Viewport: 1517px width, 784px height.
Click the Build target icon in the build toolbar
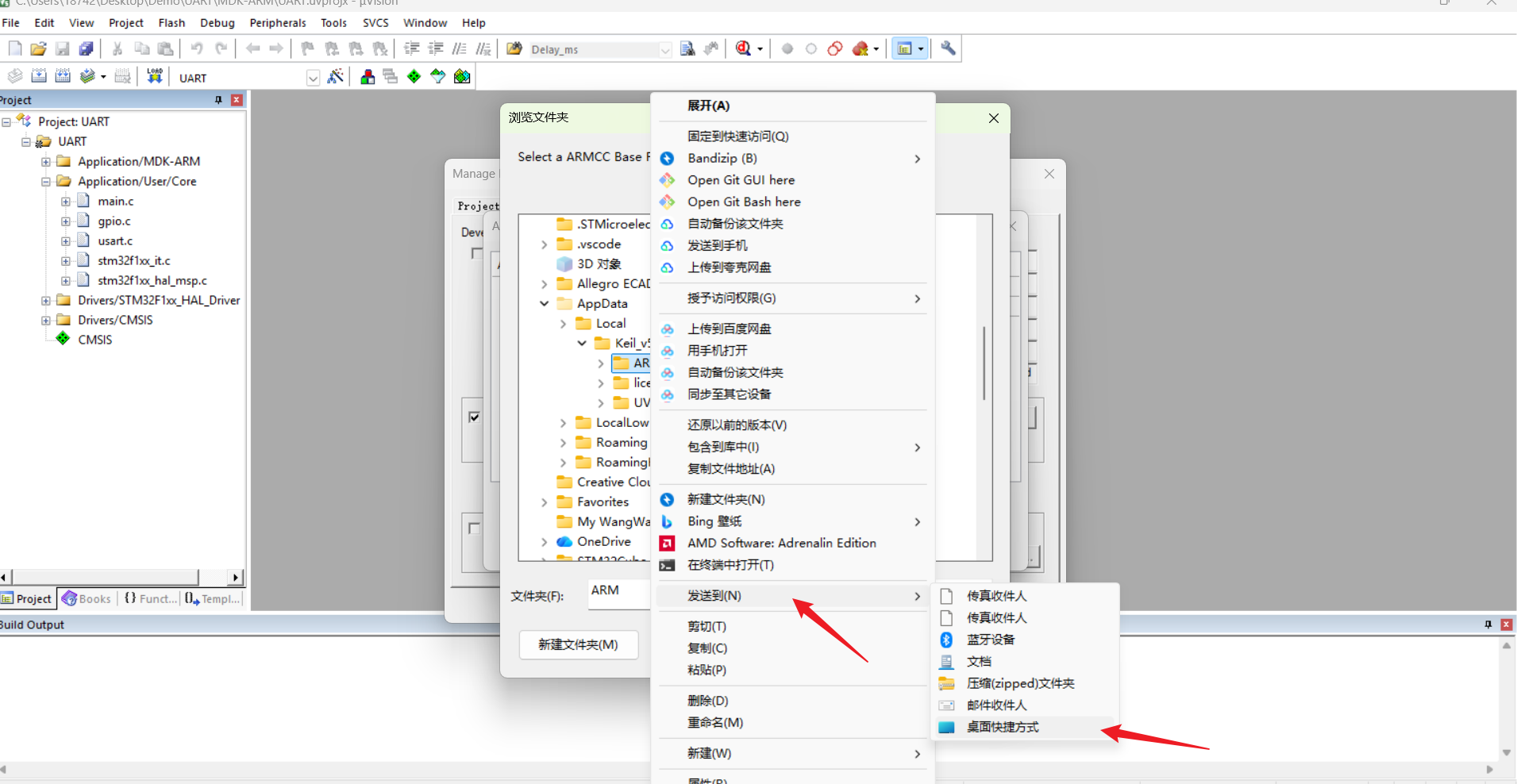pyautogui.click(x=39, y=77)
